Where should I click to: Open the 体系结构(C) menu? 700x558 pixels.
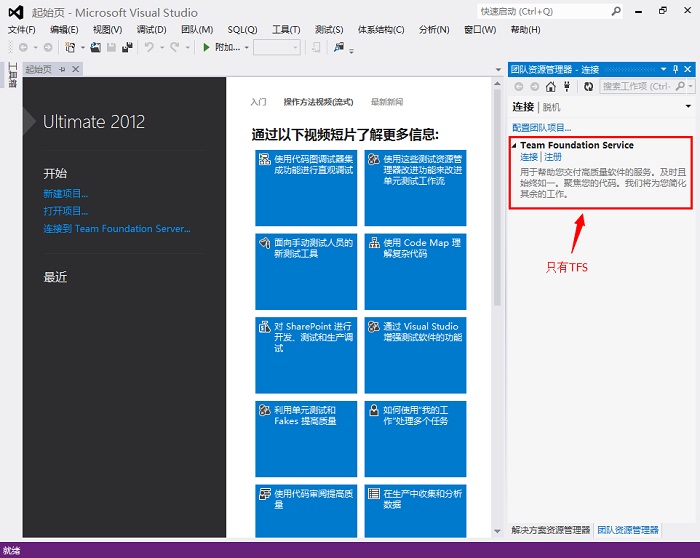381,29
